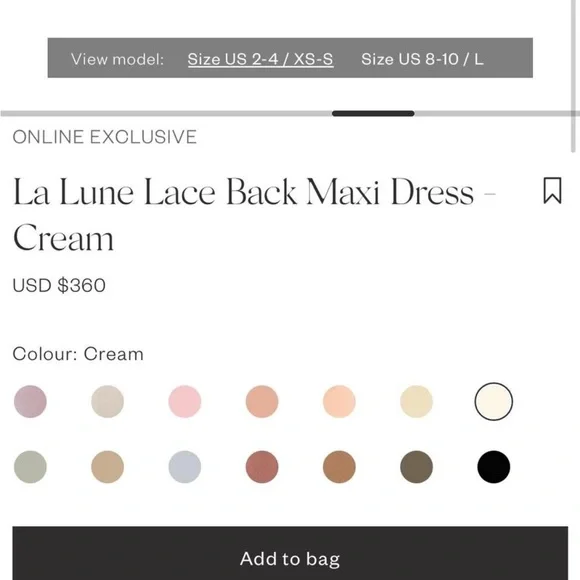
Task: Choose the sage green colour swatch
Action: pyautogui.click(x=30, y=467)
